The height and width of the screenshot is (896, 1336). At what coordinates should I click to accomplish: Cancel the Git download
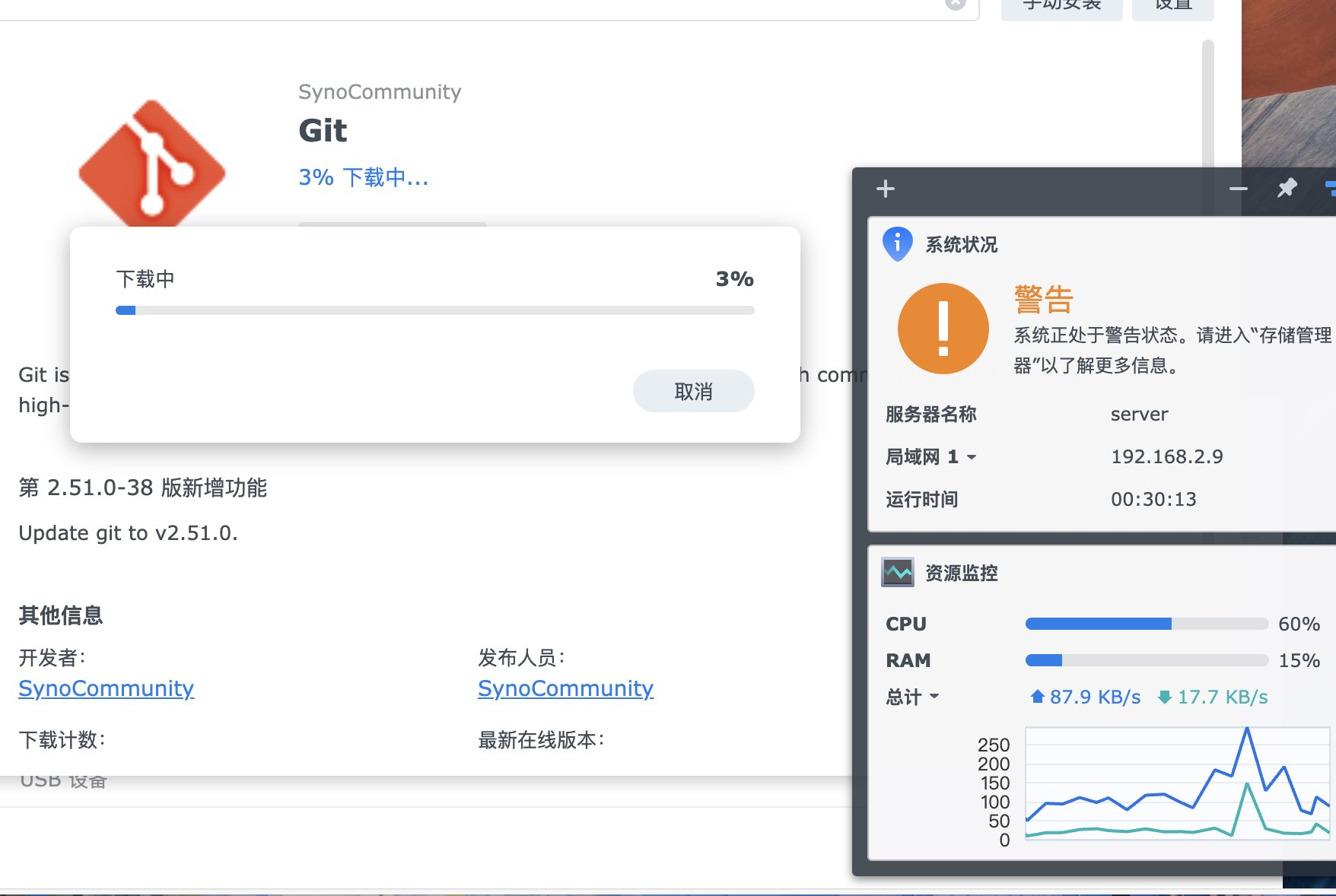[693, 391]
